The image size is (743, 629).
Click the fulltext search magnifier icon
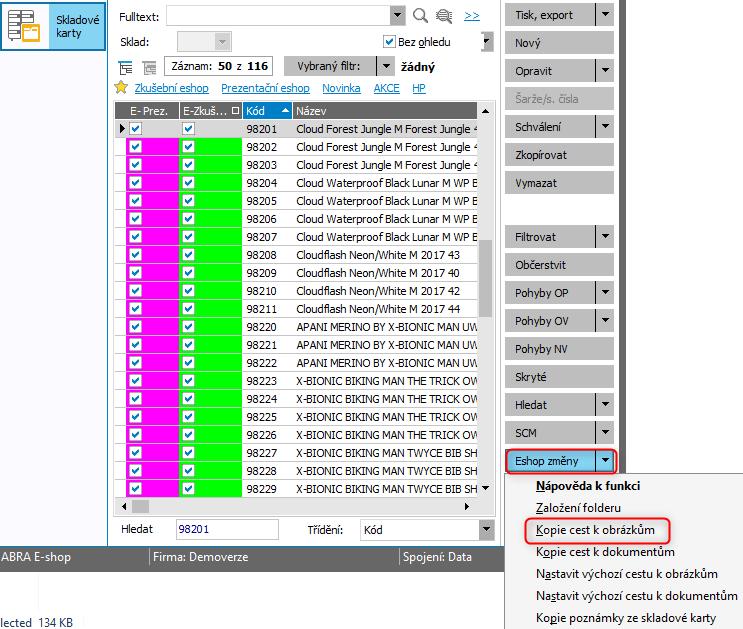pos(420,16)
